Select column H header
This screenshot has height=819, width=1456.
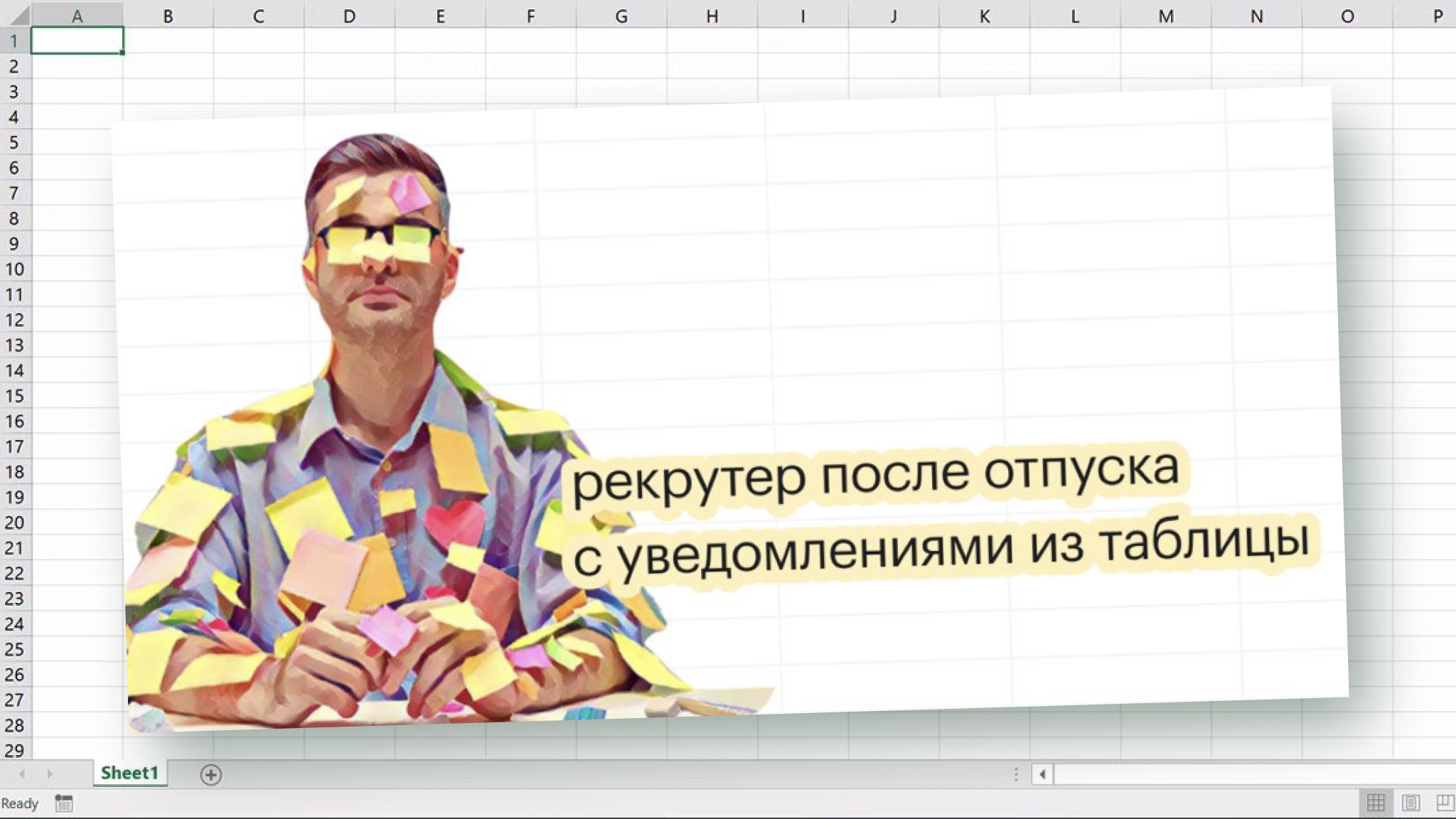point(712,16)
